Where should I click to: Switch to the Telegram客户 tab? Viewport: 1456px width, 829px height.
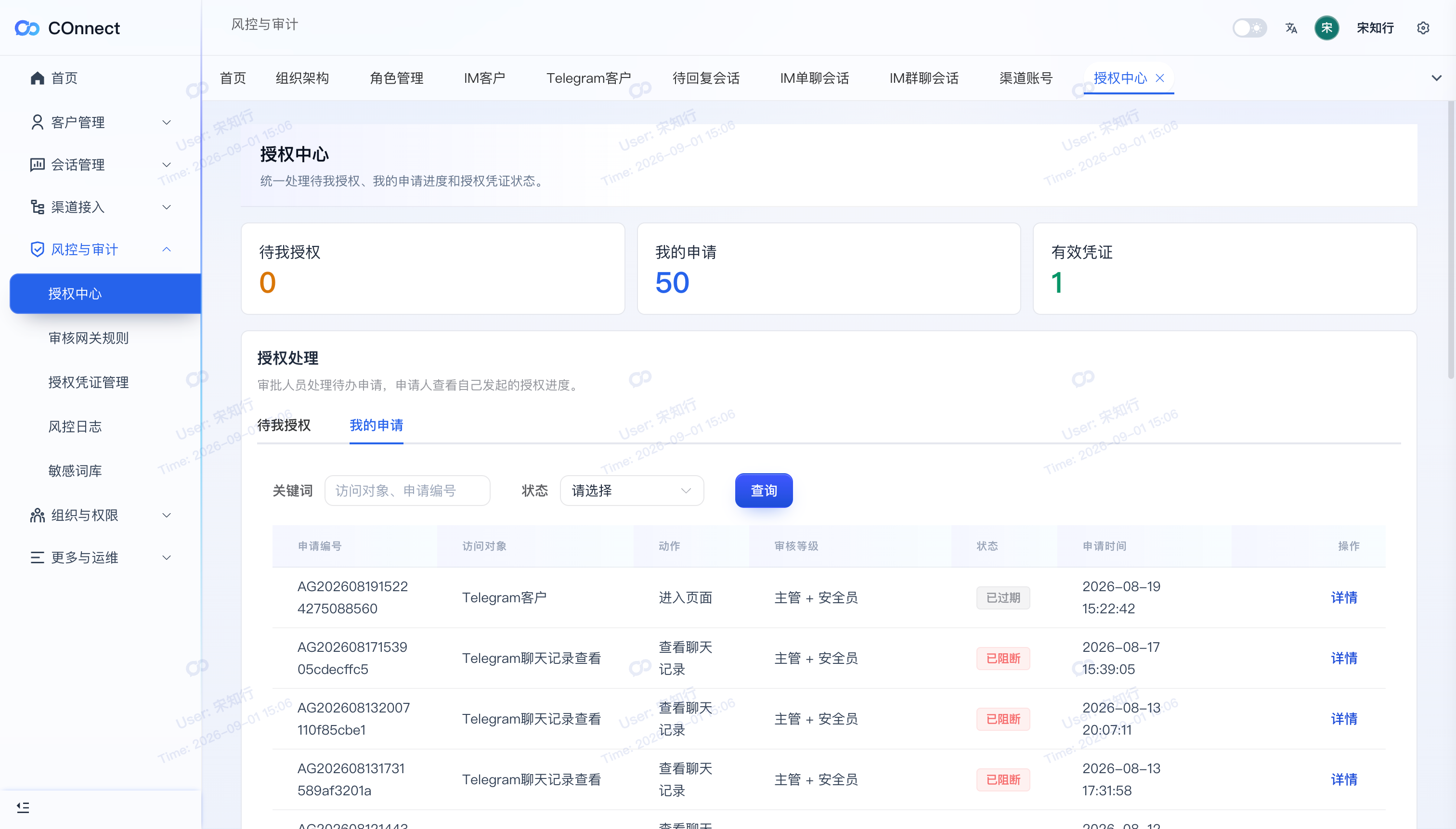[588, 78]
